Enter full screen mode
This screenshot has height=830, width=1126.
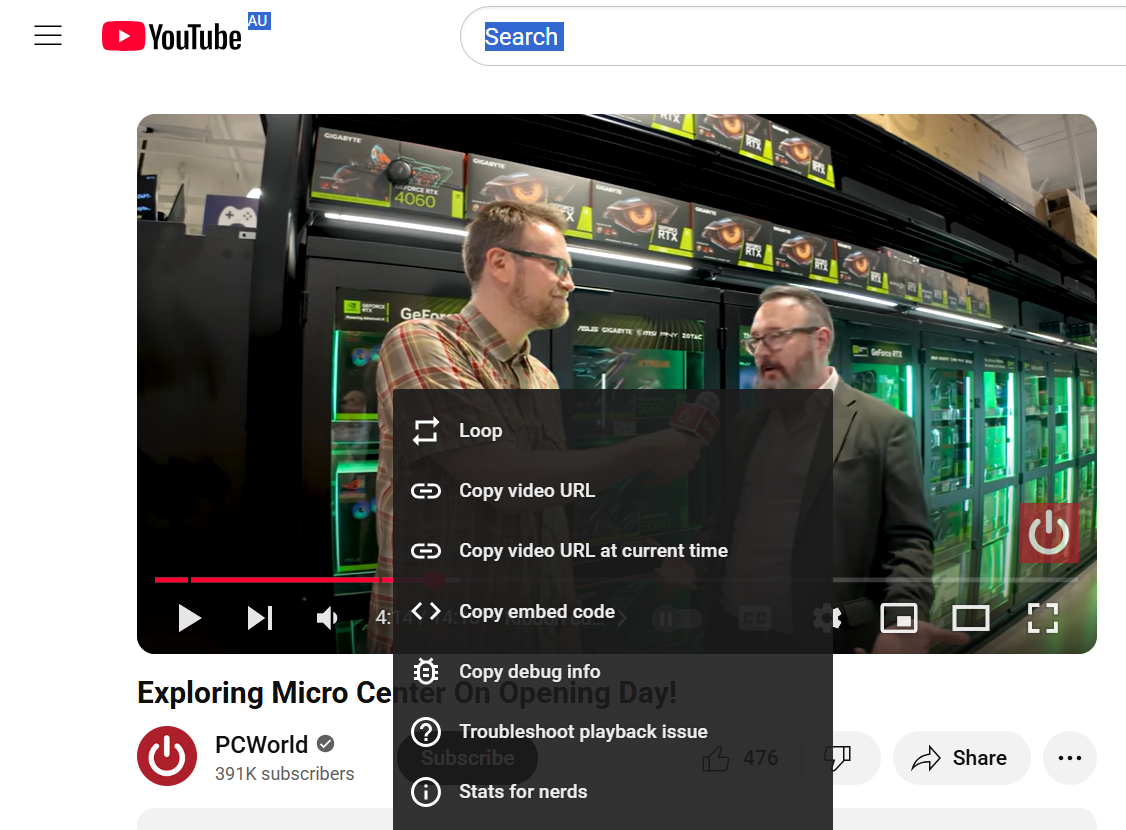click(1043, 618)
